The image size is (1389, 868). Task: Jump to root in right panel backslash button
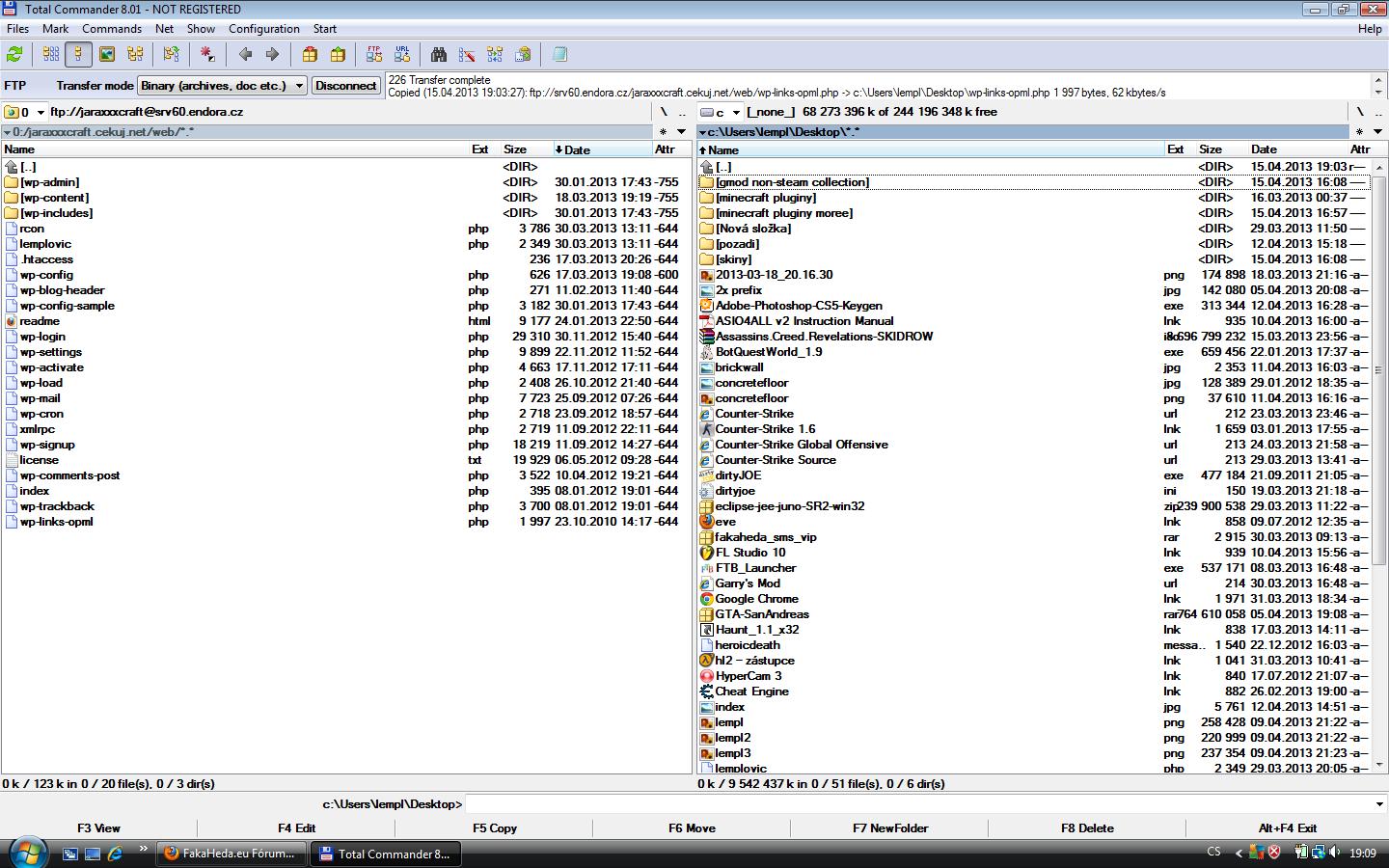(x=1360, y=112)
